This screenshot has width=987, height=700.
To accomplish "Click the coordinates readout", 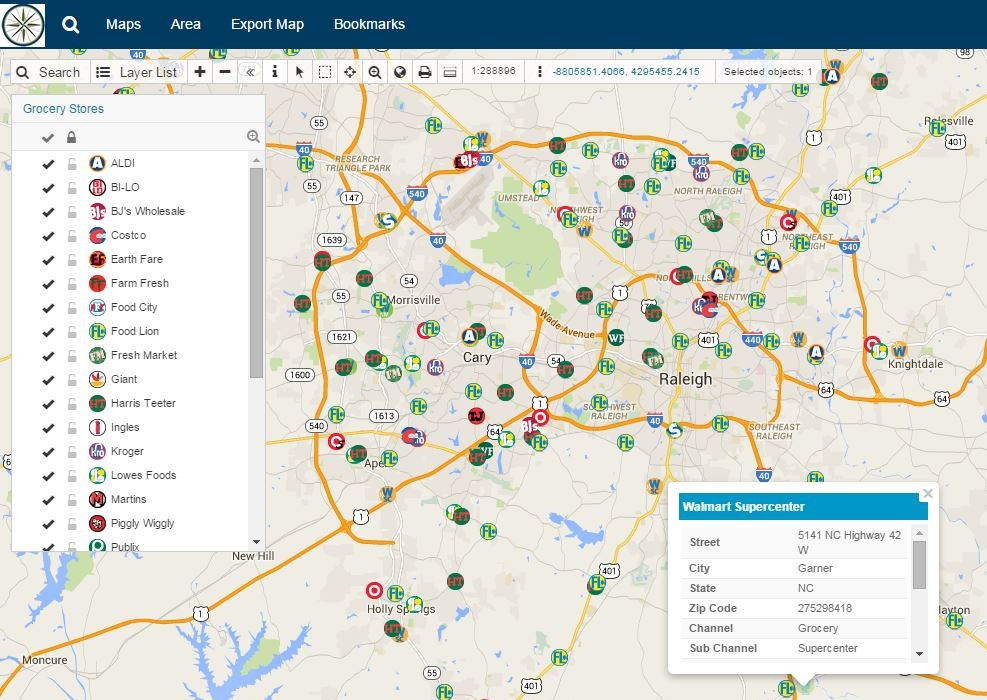I will point(626,72).
